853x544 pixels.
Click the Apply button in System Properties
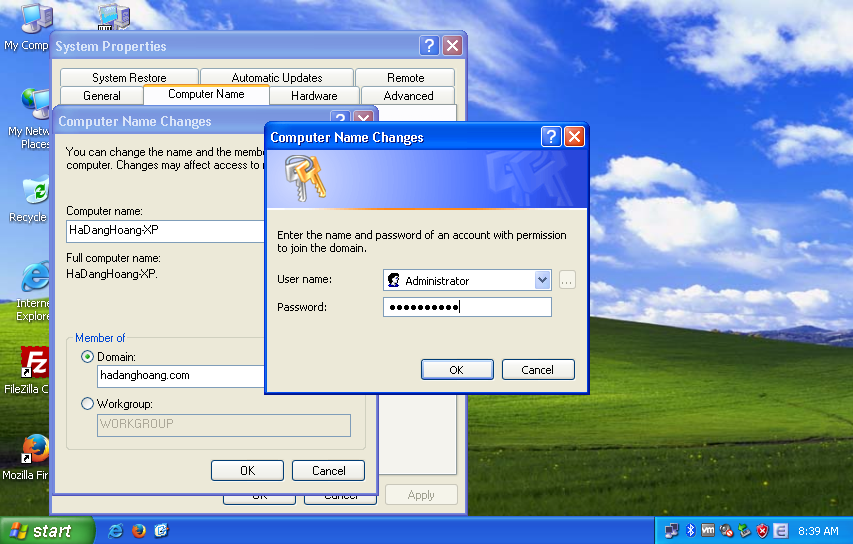point(421,495)
